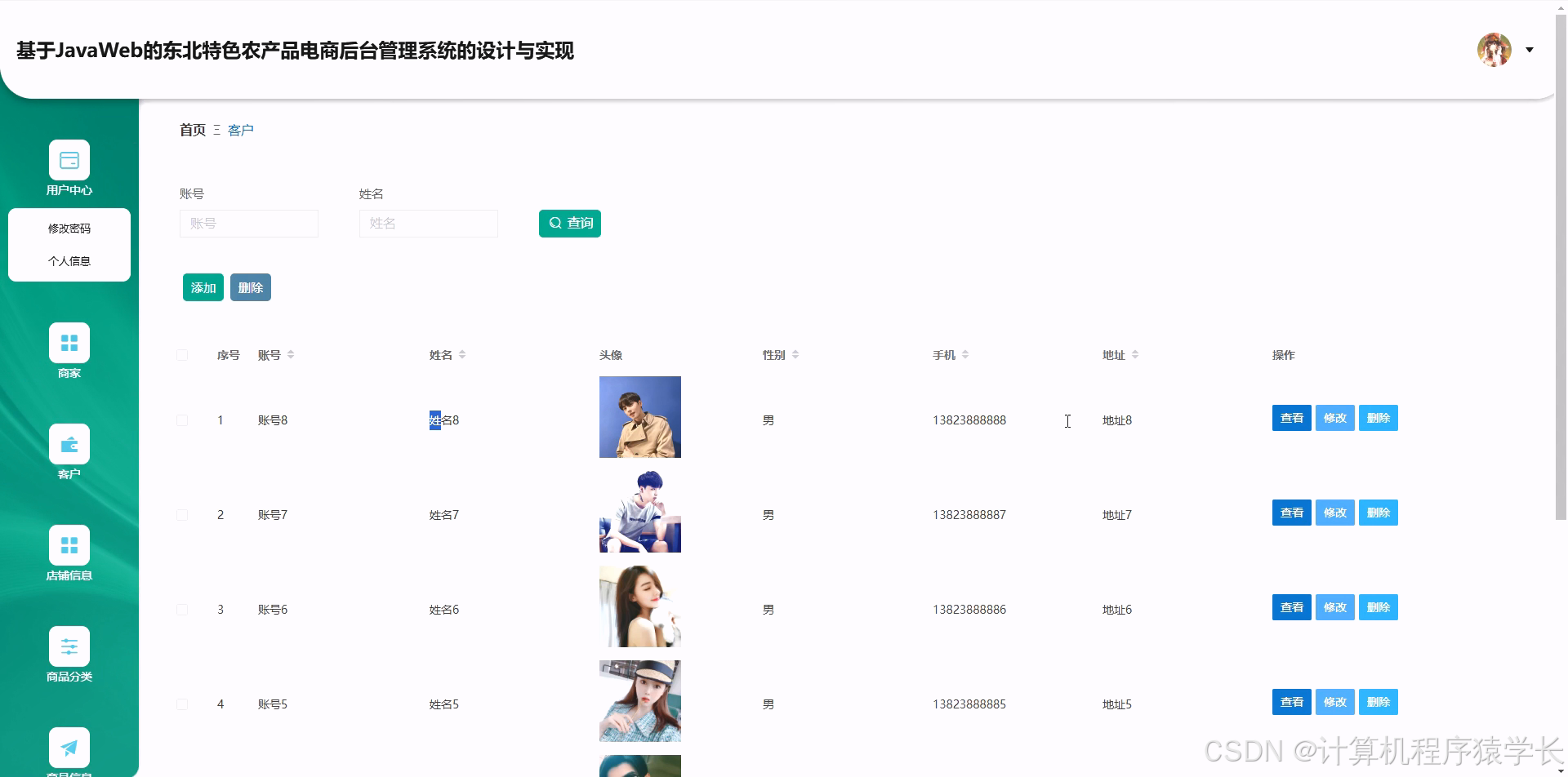Click the 头像 column header
Screen dimensions: 1568x777
(611, 355)
